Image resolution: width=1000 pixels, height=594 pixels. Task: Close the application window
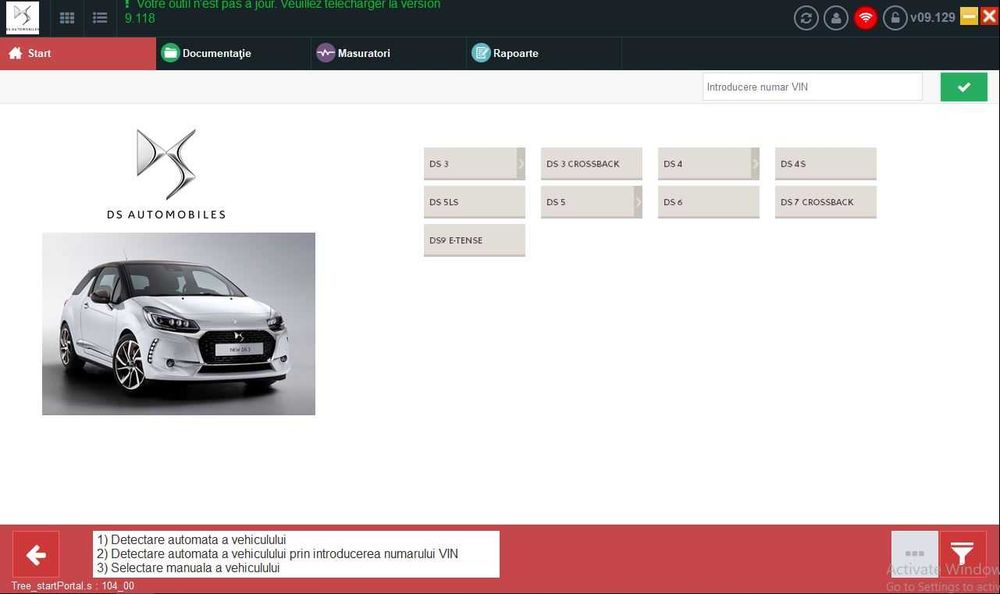[x=989, y=17]
